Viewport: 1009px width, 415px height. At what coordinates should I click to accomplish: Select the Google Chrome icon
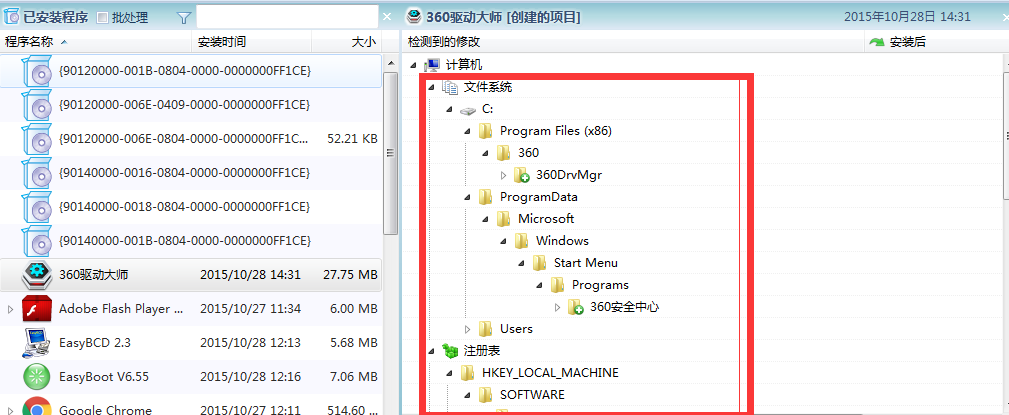coord(38,407)
